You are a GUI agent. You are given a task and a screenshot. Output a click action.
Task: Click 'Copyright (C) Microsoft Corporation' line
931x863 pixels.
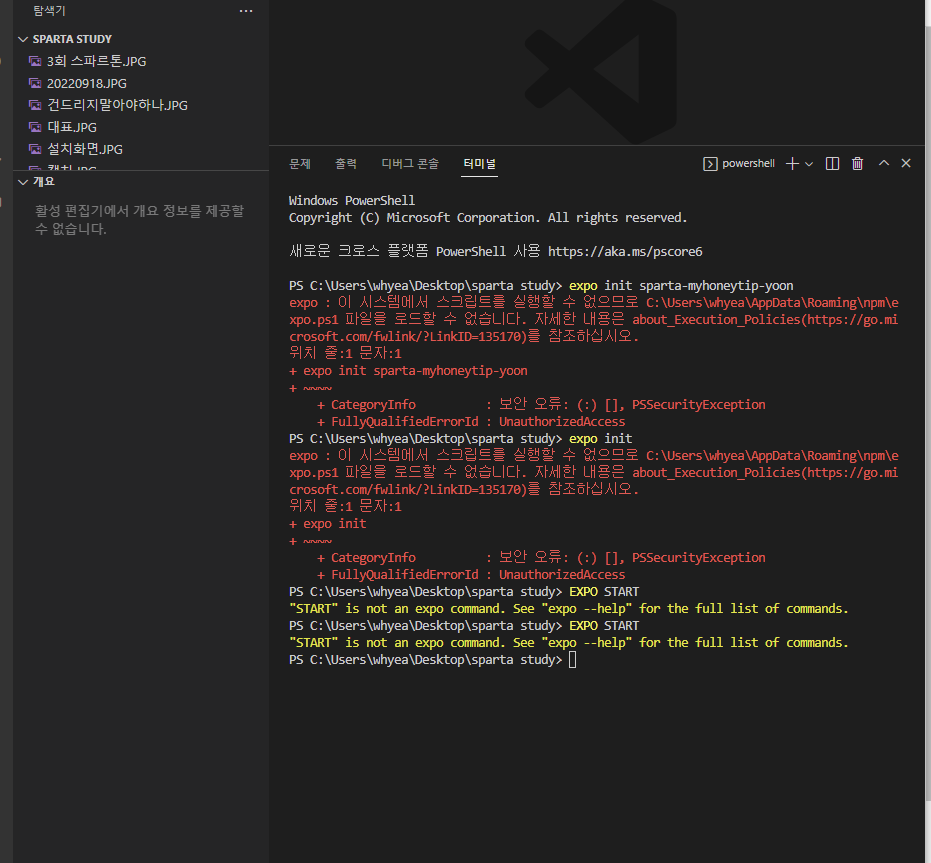point(487,218)
